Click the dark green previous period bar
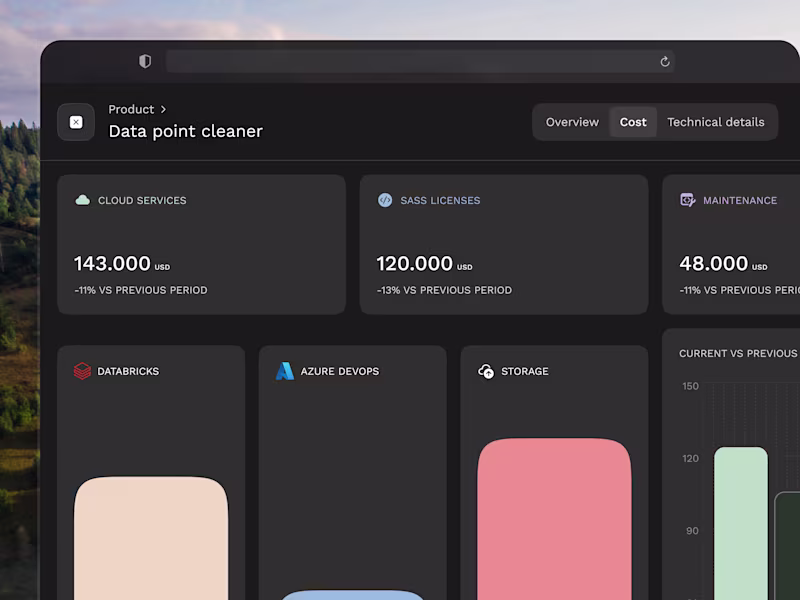 pyautogui.click(x=787, y=546)
